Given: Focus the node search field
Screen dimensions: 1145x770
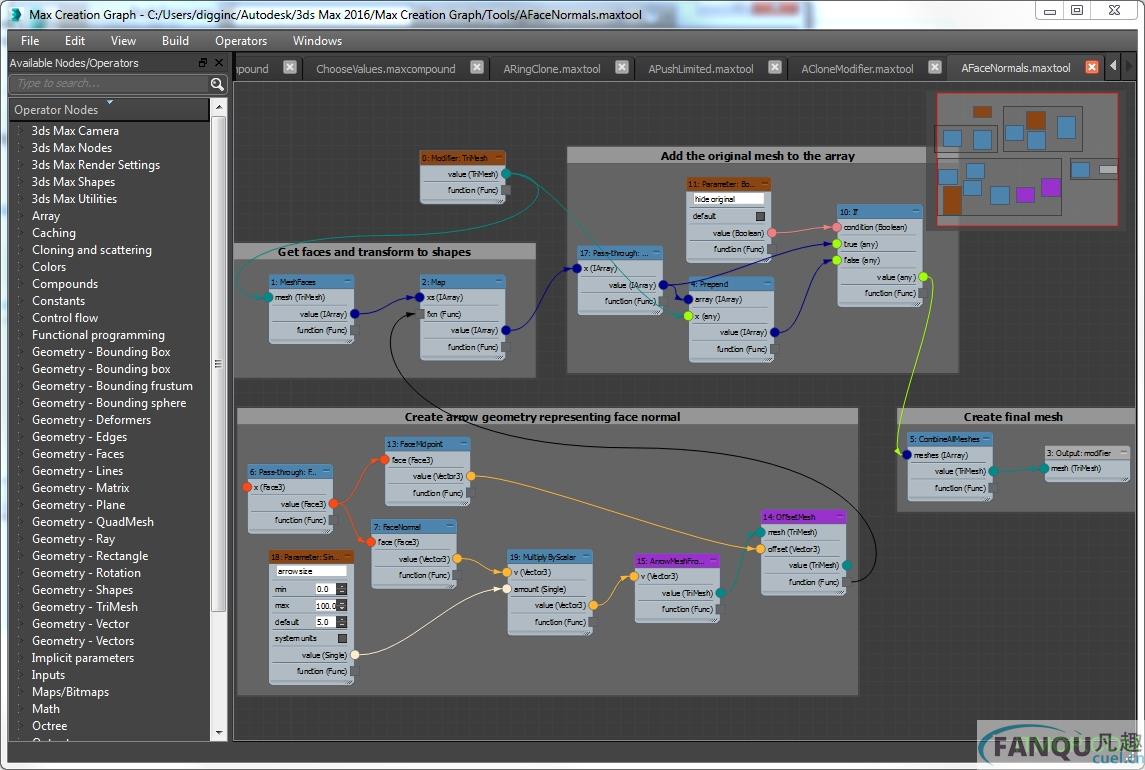Looking at the screenshot, I should (110, 84).
